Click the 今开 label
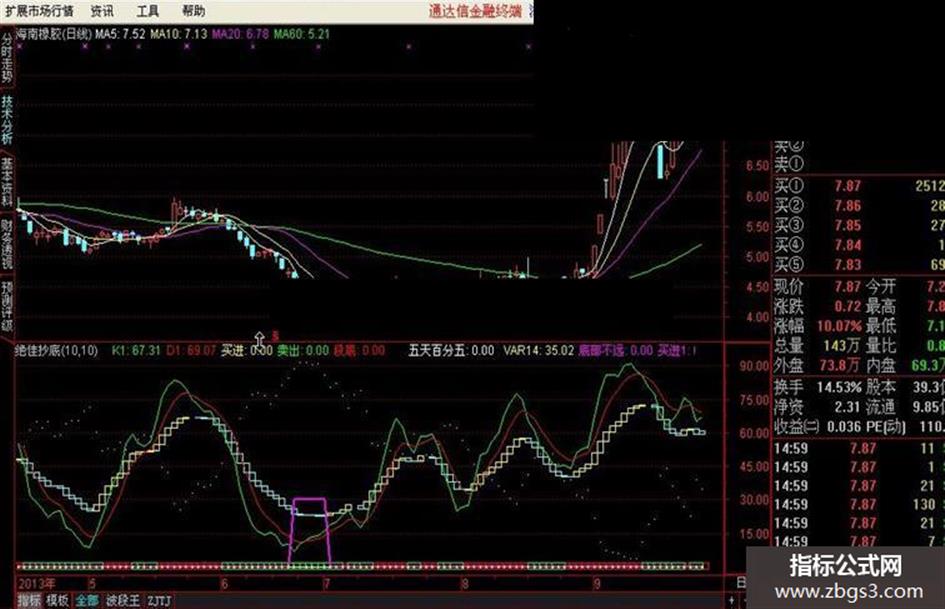This screenshot has width=945, height=609. (881, 286)
